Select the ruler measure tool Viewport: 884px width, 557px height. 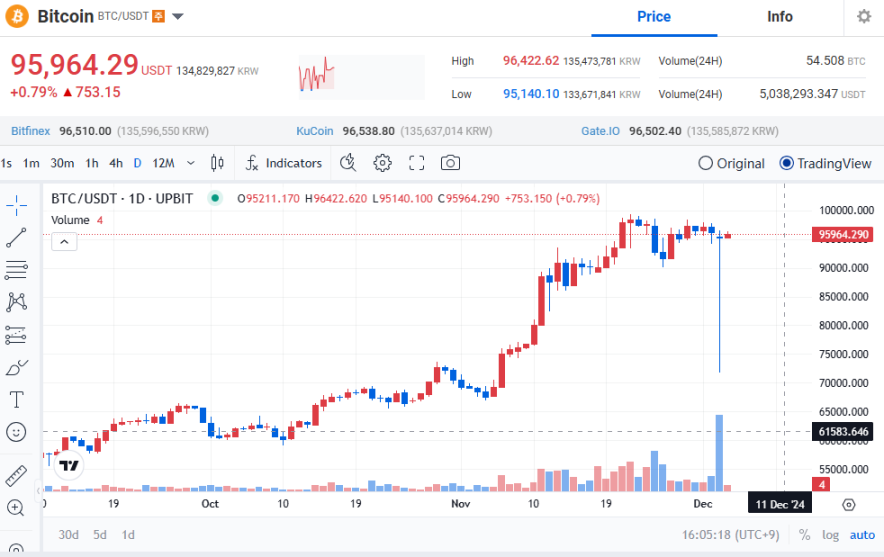point(17,475)
